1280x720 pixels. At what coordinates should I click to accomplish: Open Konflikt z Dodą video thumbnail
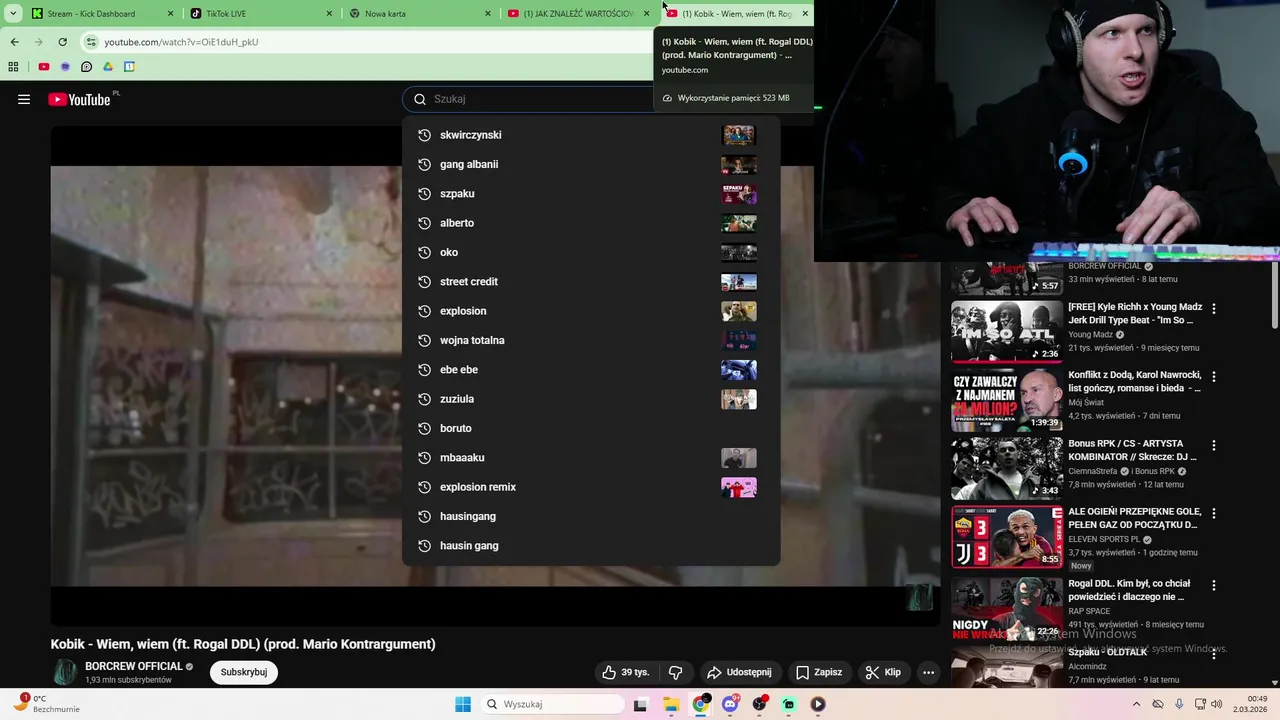coord(1007,400)
